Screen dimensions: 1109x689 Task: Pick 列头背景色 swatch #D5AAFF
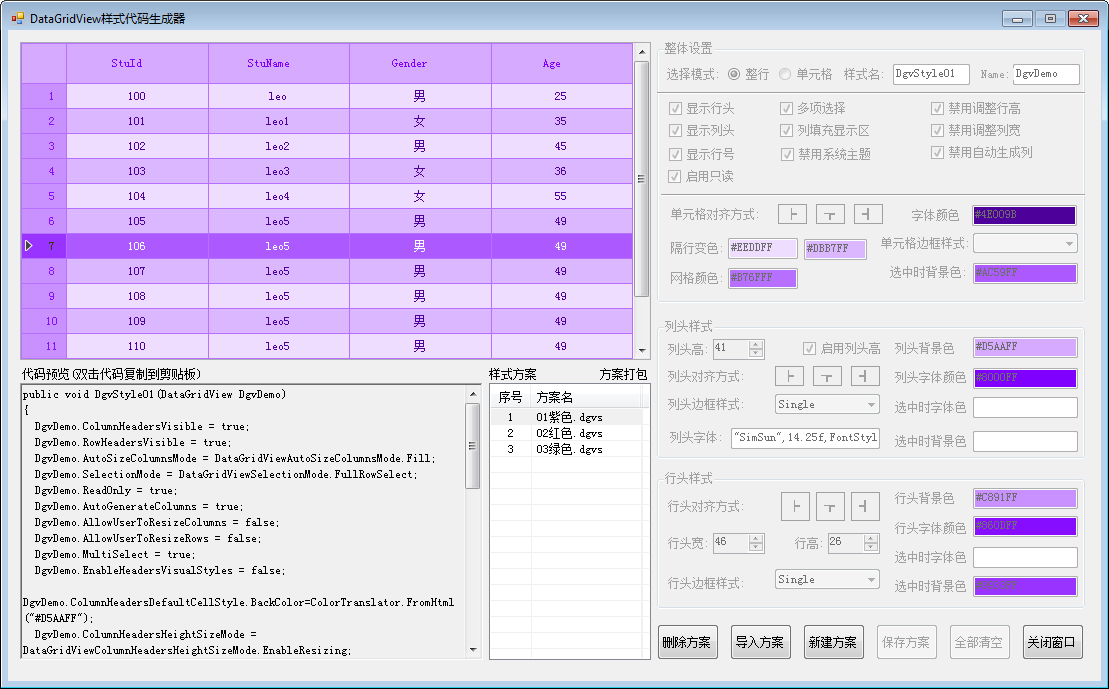coord(1025,347)
